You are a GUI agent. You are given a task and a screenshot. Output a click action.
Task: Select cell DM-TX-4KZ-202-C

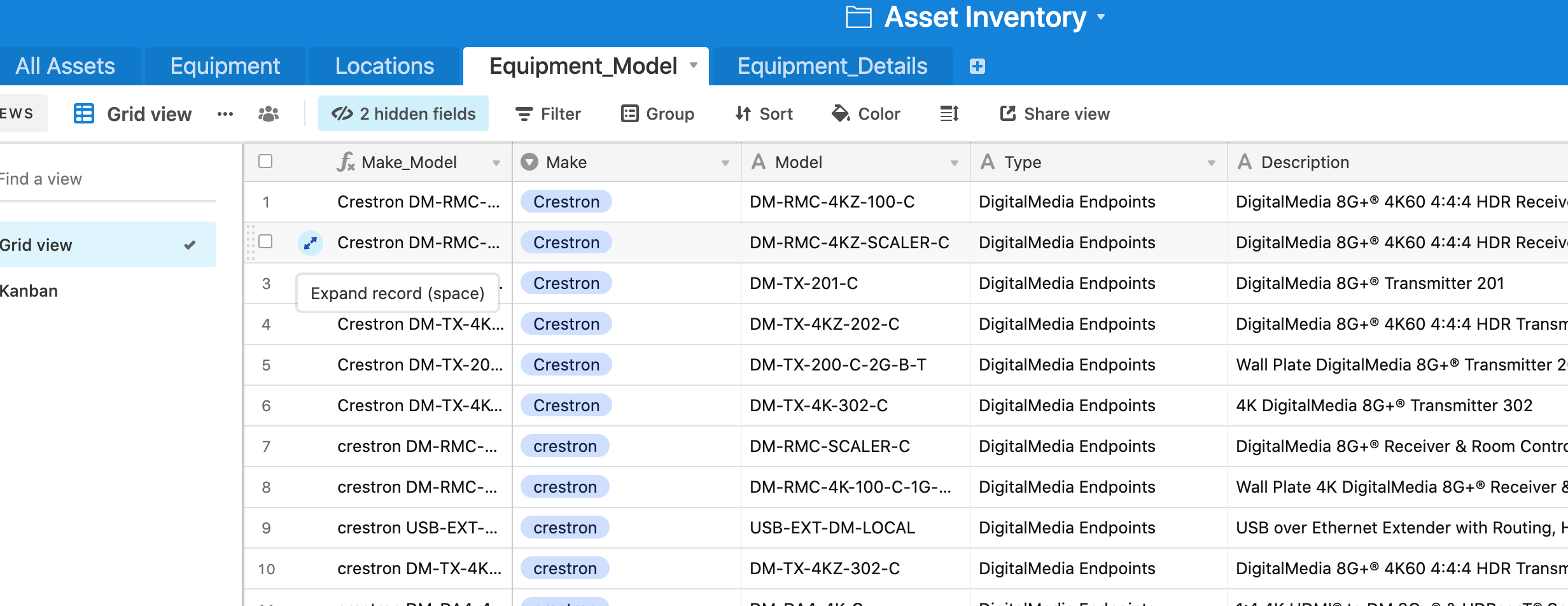pyautogui.click(x=856, y=324)
